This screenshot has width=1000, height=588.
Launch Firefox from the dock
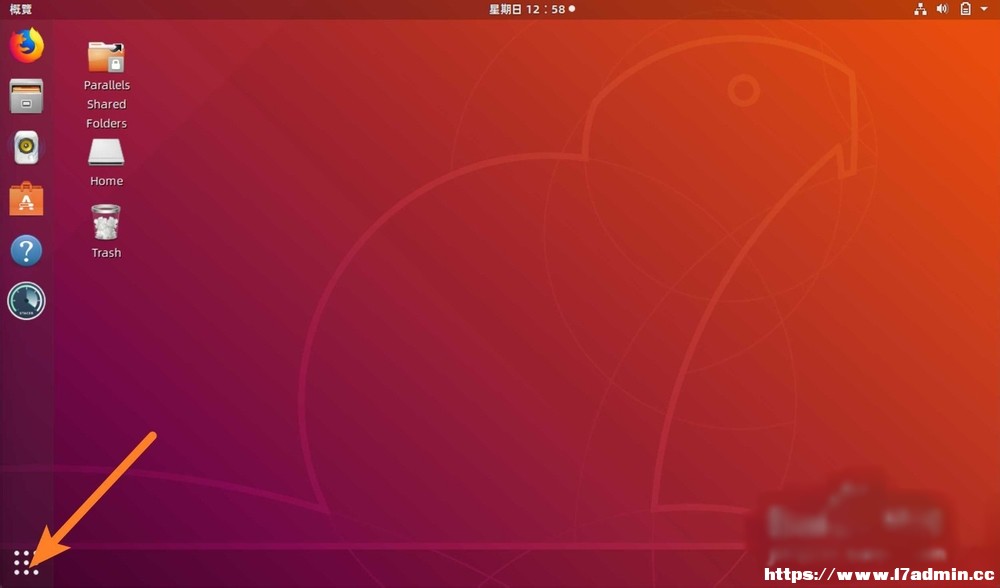pos(26,45)
